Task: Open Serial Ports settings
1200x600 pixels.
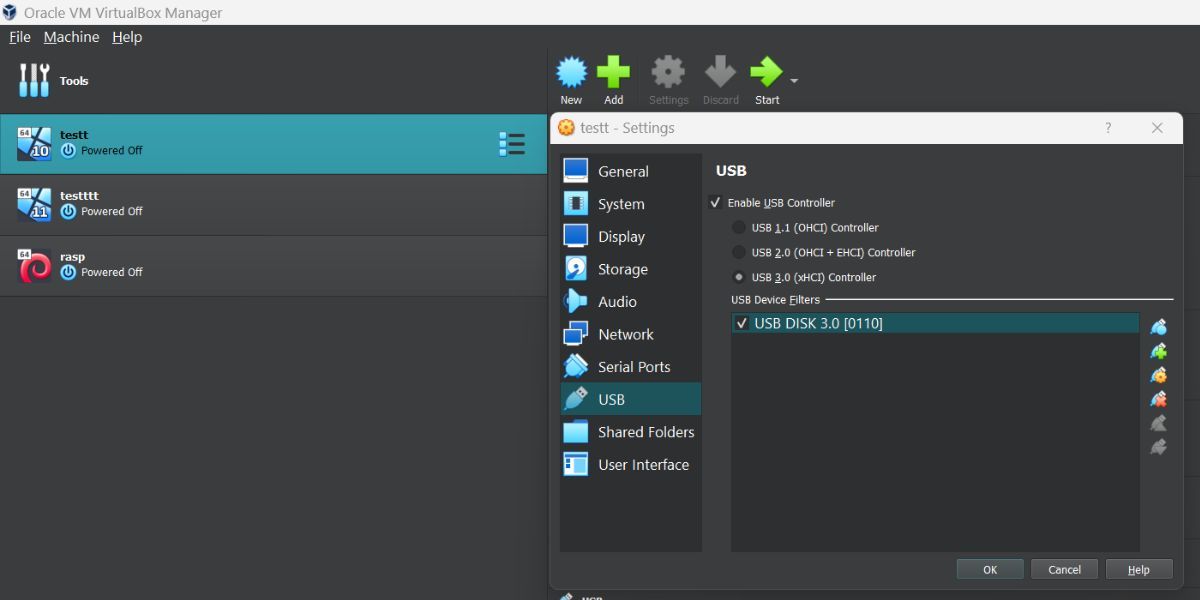Action: 634,366
